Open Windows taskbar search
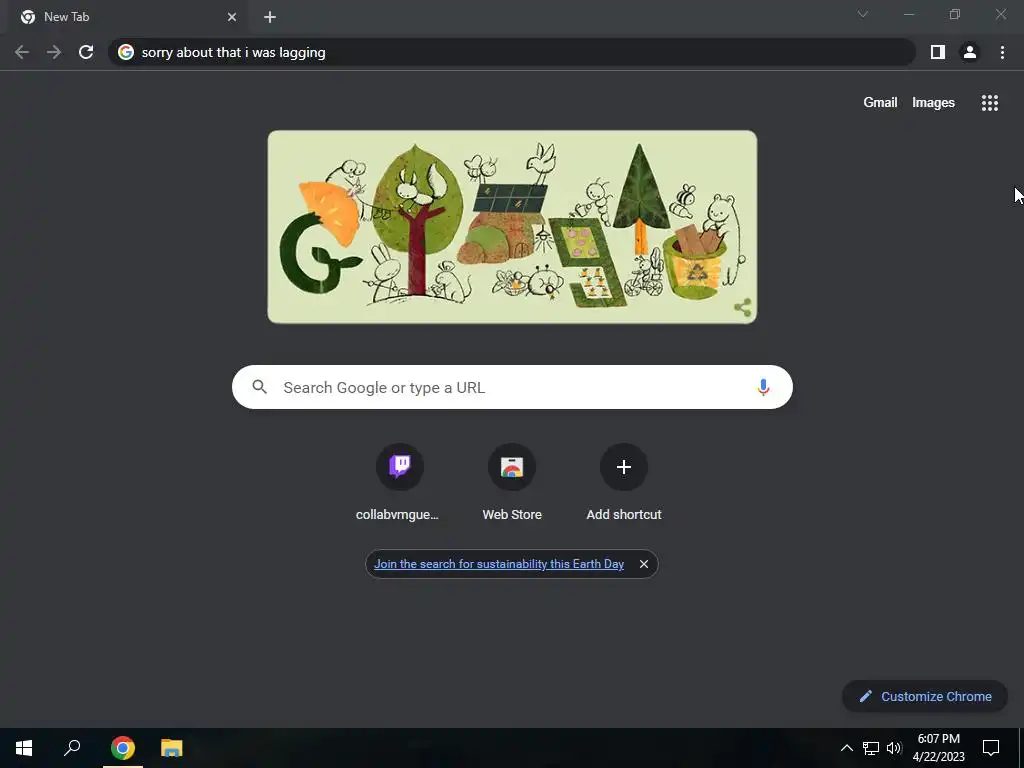 tap(72, 748)
